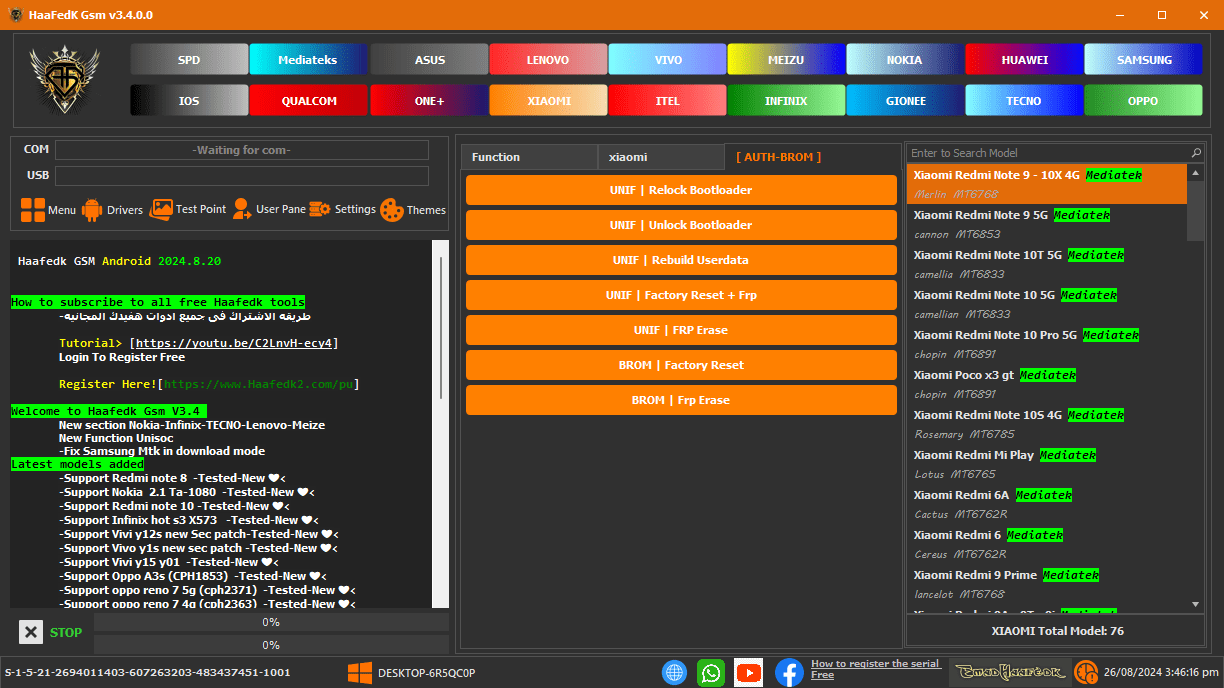Run UNIF Unlock Bootloader

[x=681, y=225]
